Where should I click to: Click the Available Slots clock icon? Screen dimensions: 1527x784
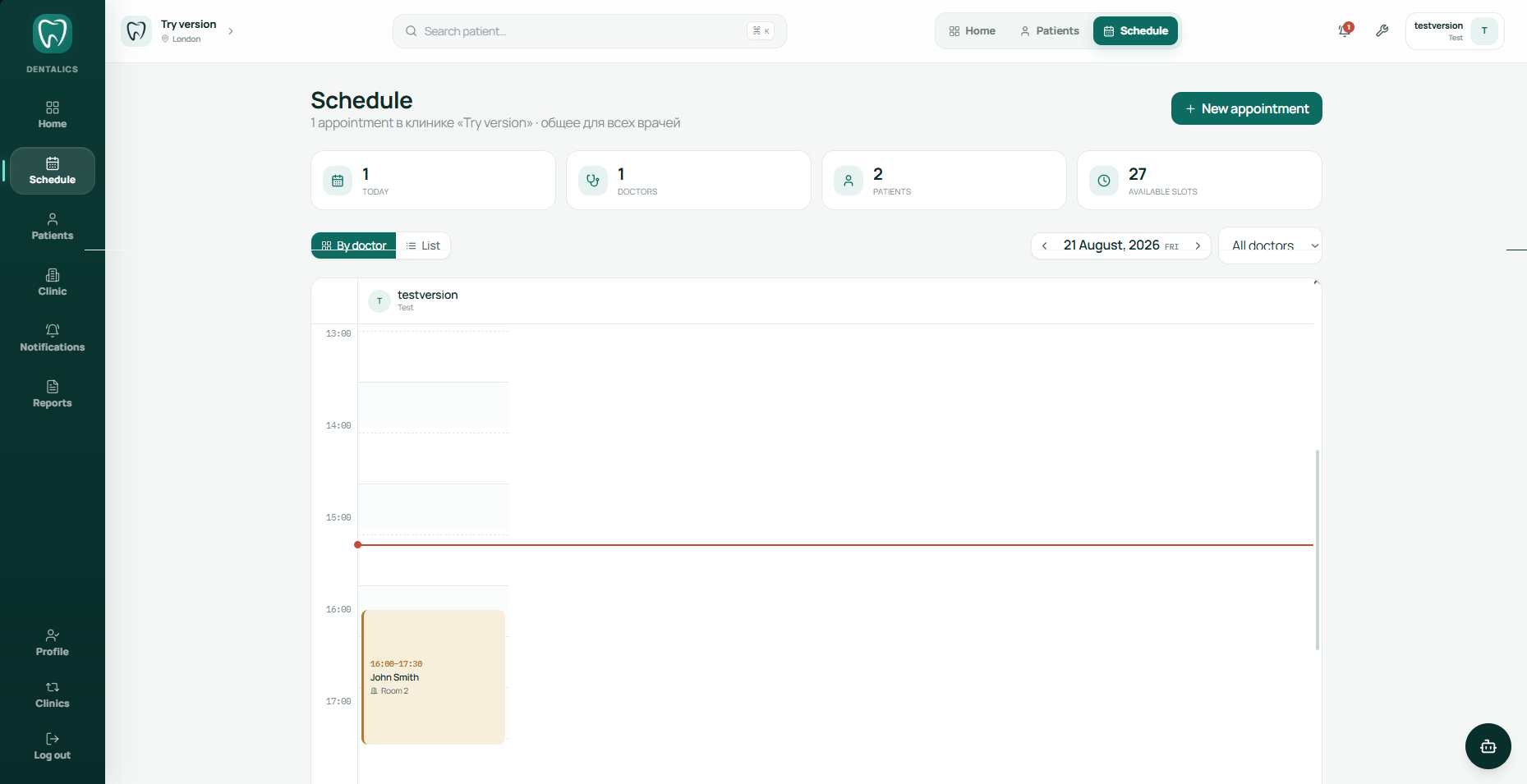click(x=1104, y=181)
